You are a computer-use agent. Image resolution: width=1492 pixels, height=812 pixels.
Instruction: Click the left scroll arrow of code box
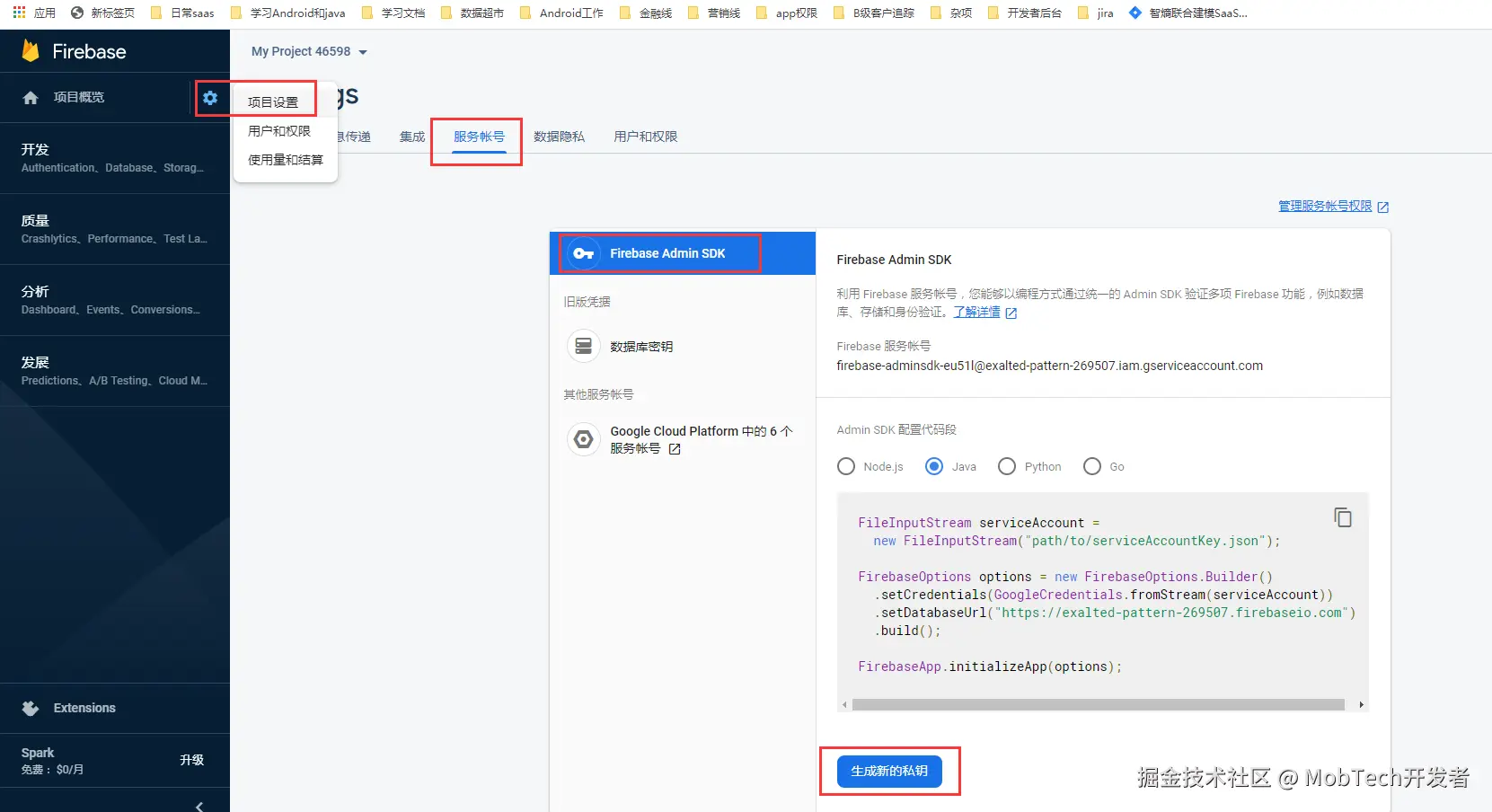[x=844, y=705]
